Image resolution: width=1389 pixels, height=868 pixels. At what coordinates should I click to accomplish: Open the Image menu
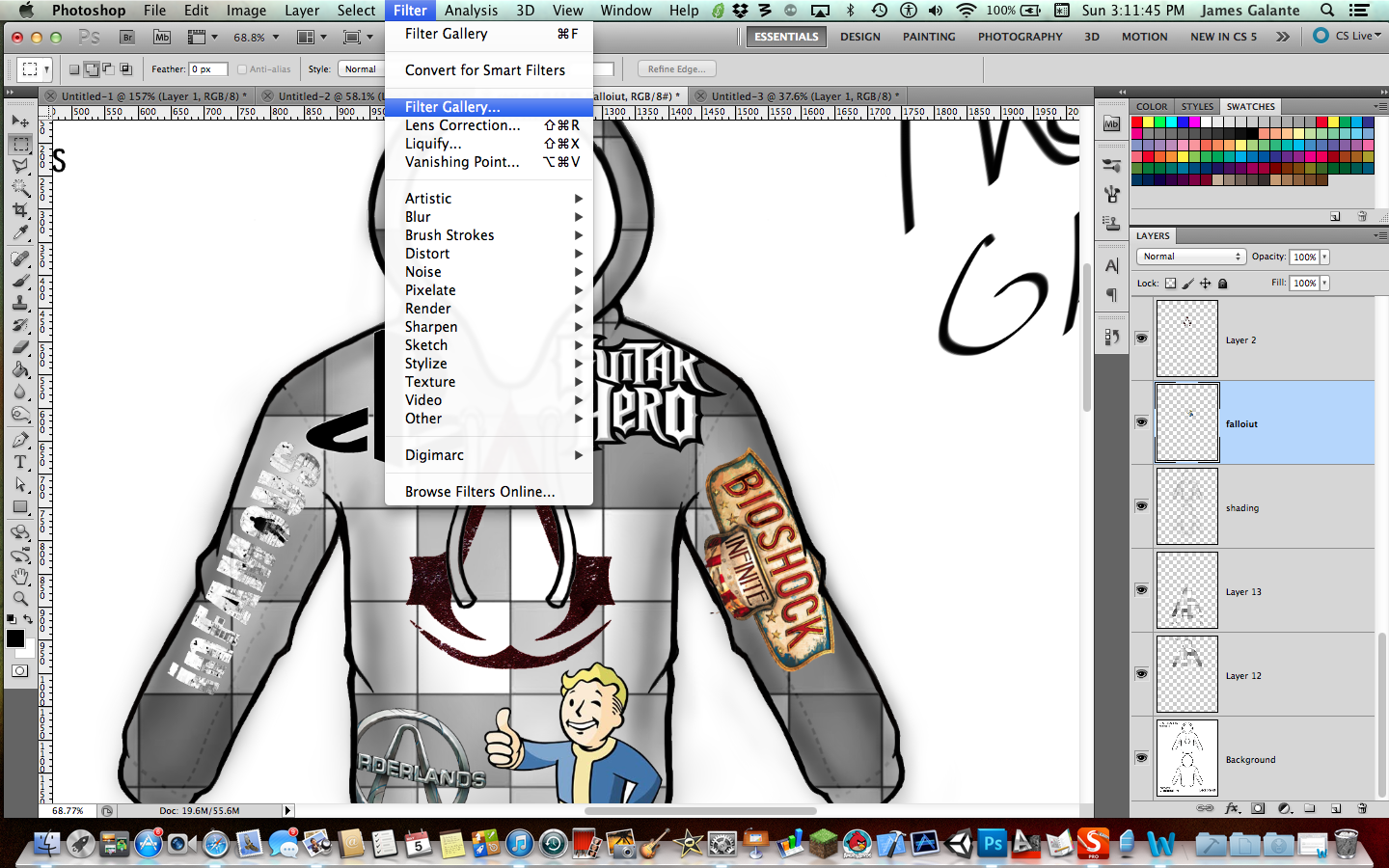(246, 11)
